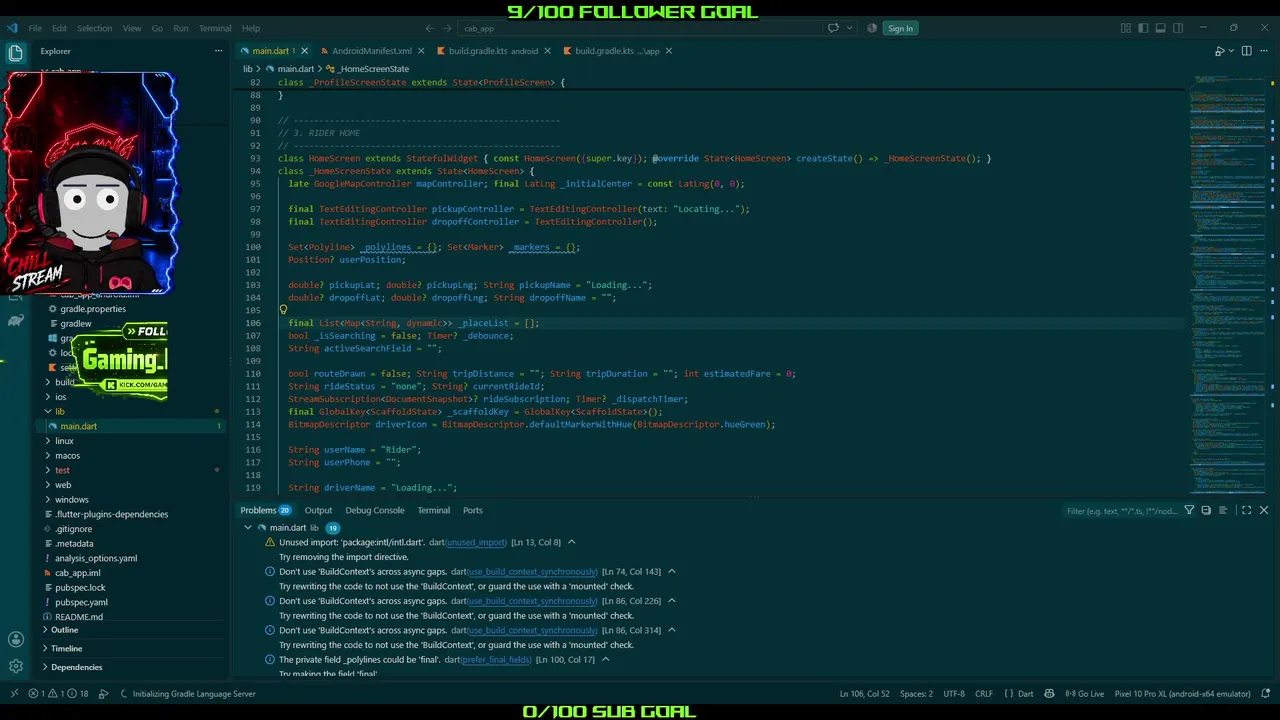Open the Manage gear icon

(15, 666)
